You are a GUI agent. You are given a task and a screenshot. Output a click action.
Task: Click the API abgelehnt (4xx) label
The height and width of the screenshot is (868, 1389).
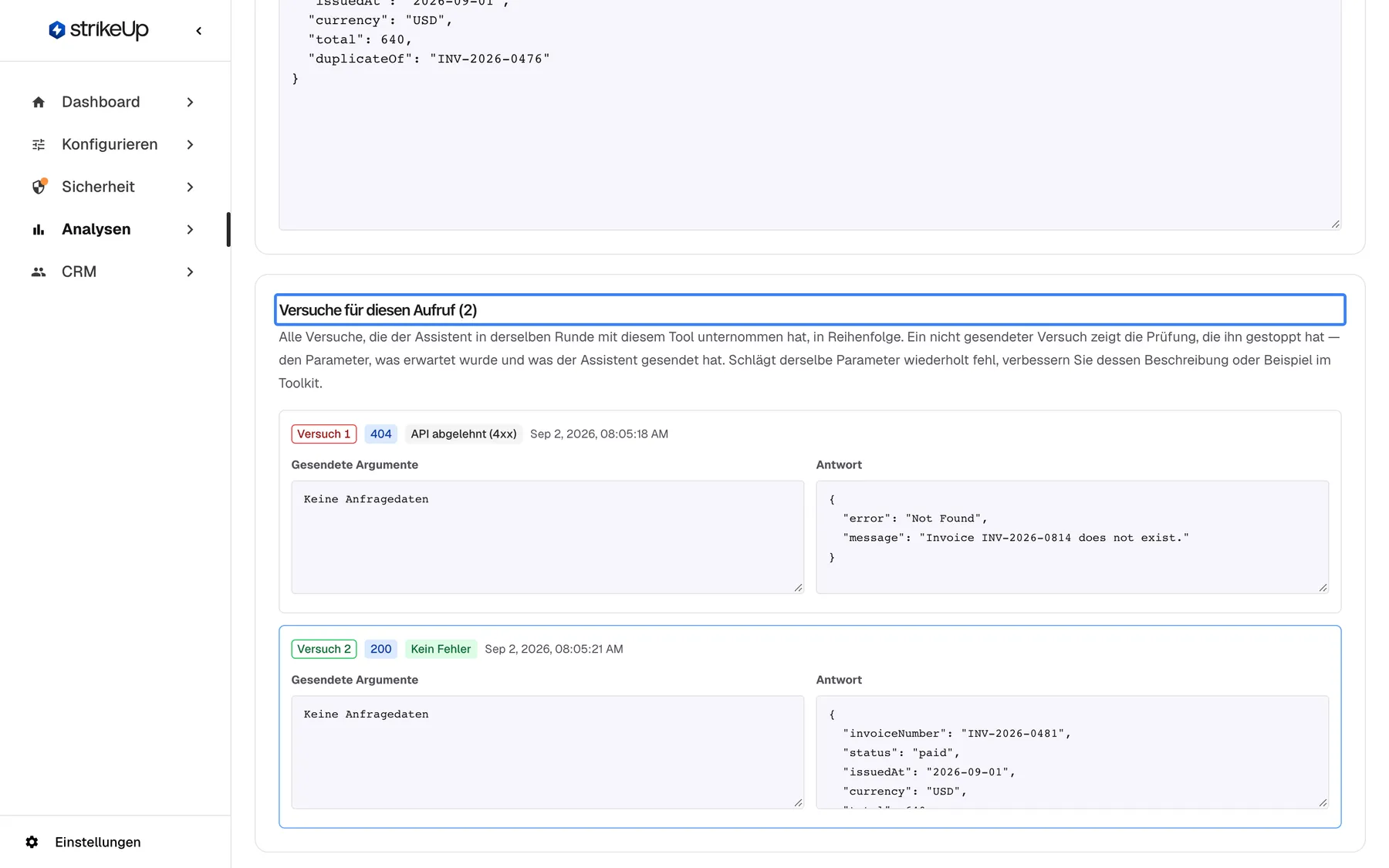[x=463, y=434]
